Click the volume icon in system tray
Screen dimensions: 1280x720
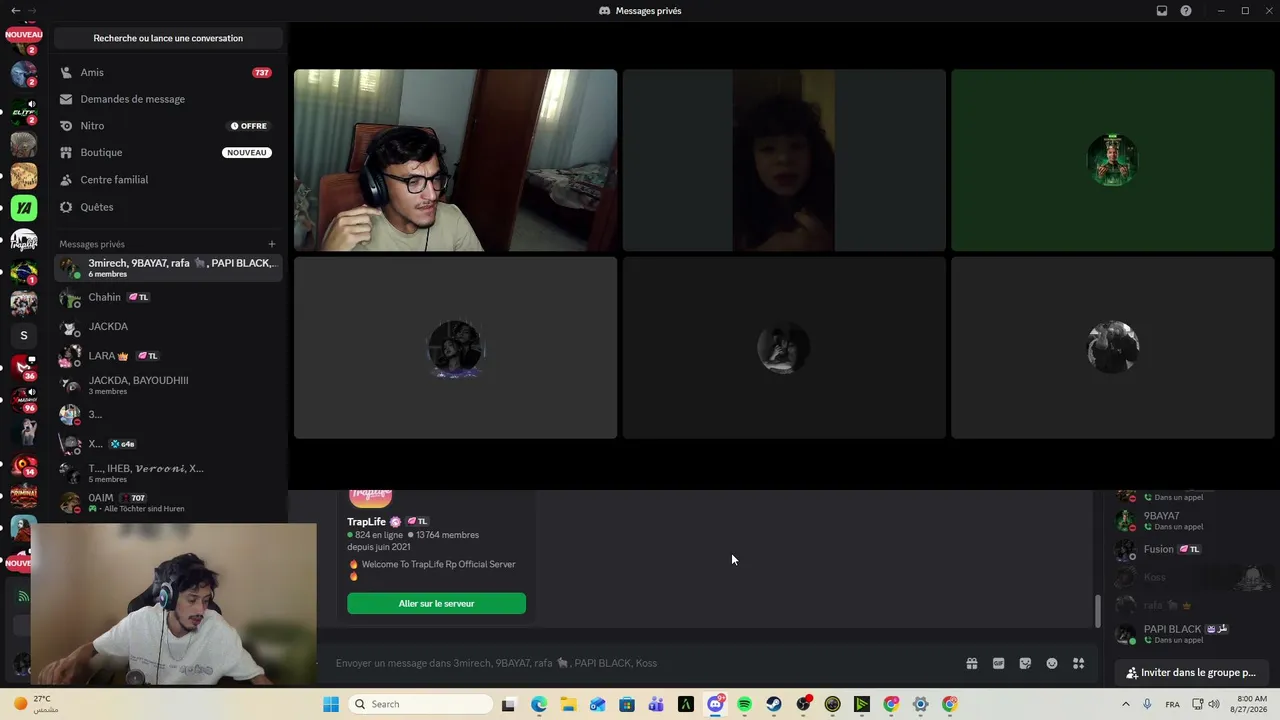pos(1214,704)
